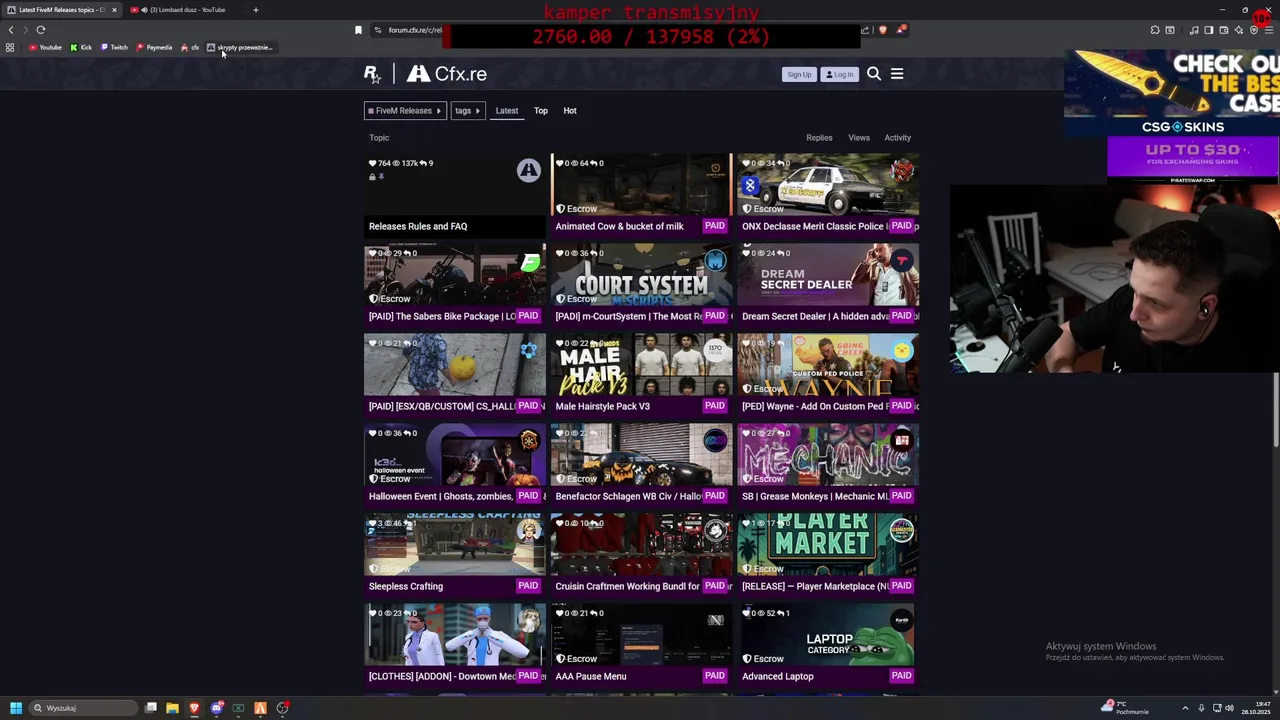Viewport: 1280px width, 720px height.
Task: Open the Youtube bookmark
Action: click(46, 47)
